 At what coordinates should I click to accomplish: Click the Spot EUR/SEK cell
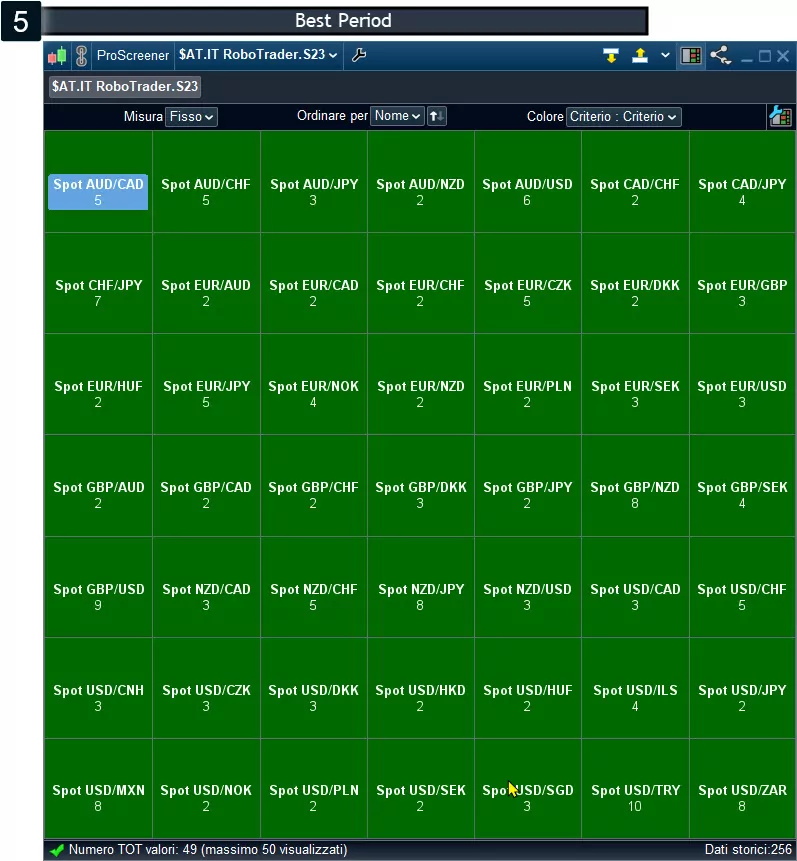coord(635,384)
